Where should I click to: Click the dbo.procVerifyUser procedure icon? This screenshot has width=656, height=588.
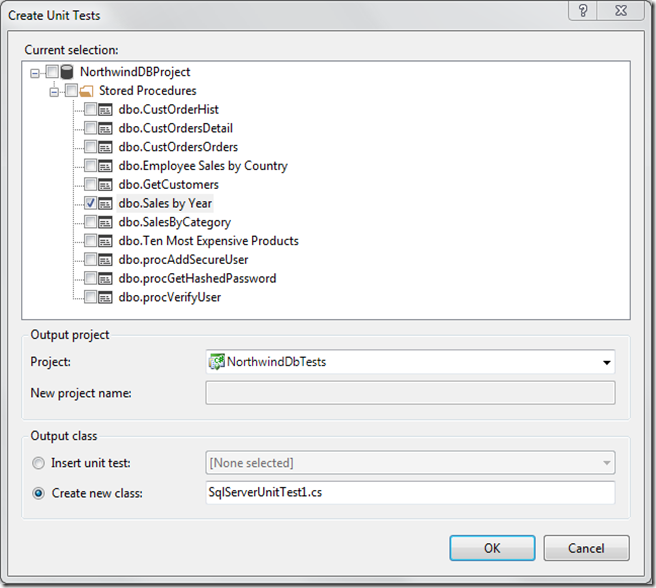coord(105,298)
